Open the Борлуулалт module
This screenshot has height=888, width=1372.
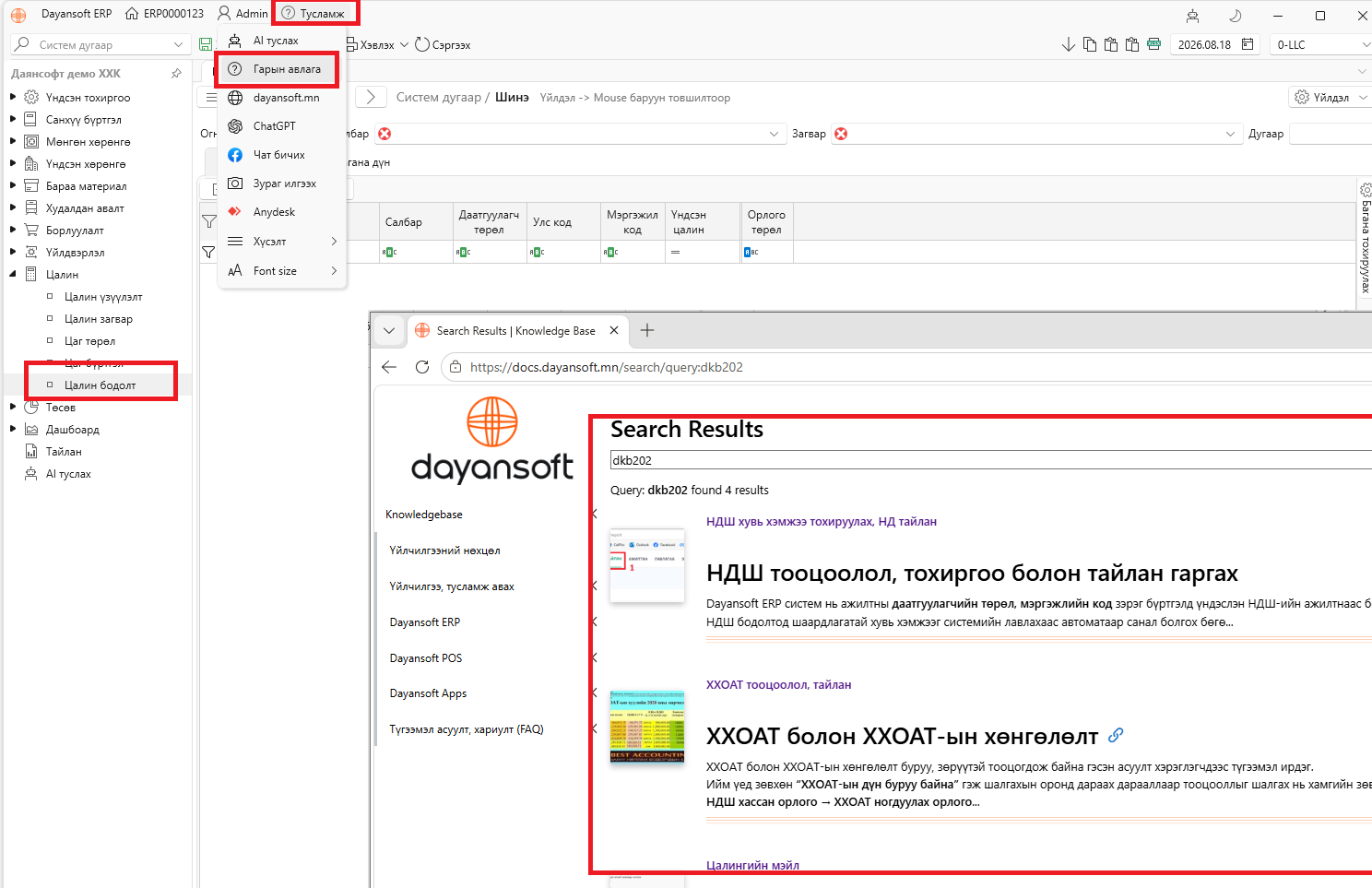(75, 231)
